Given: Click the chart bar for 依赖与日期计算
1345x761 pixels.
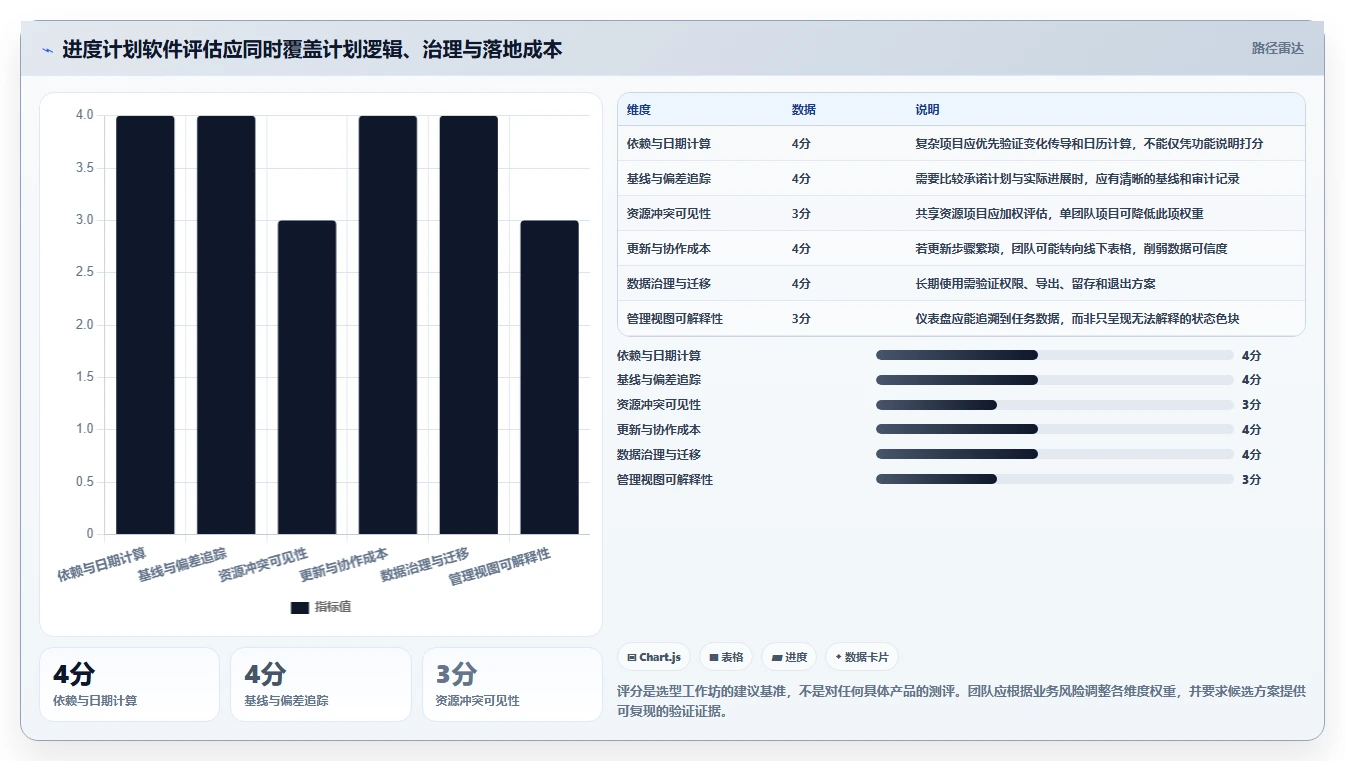Looking at the screenshot, I should pos(145,325).
